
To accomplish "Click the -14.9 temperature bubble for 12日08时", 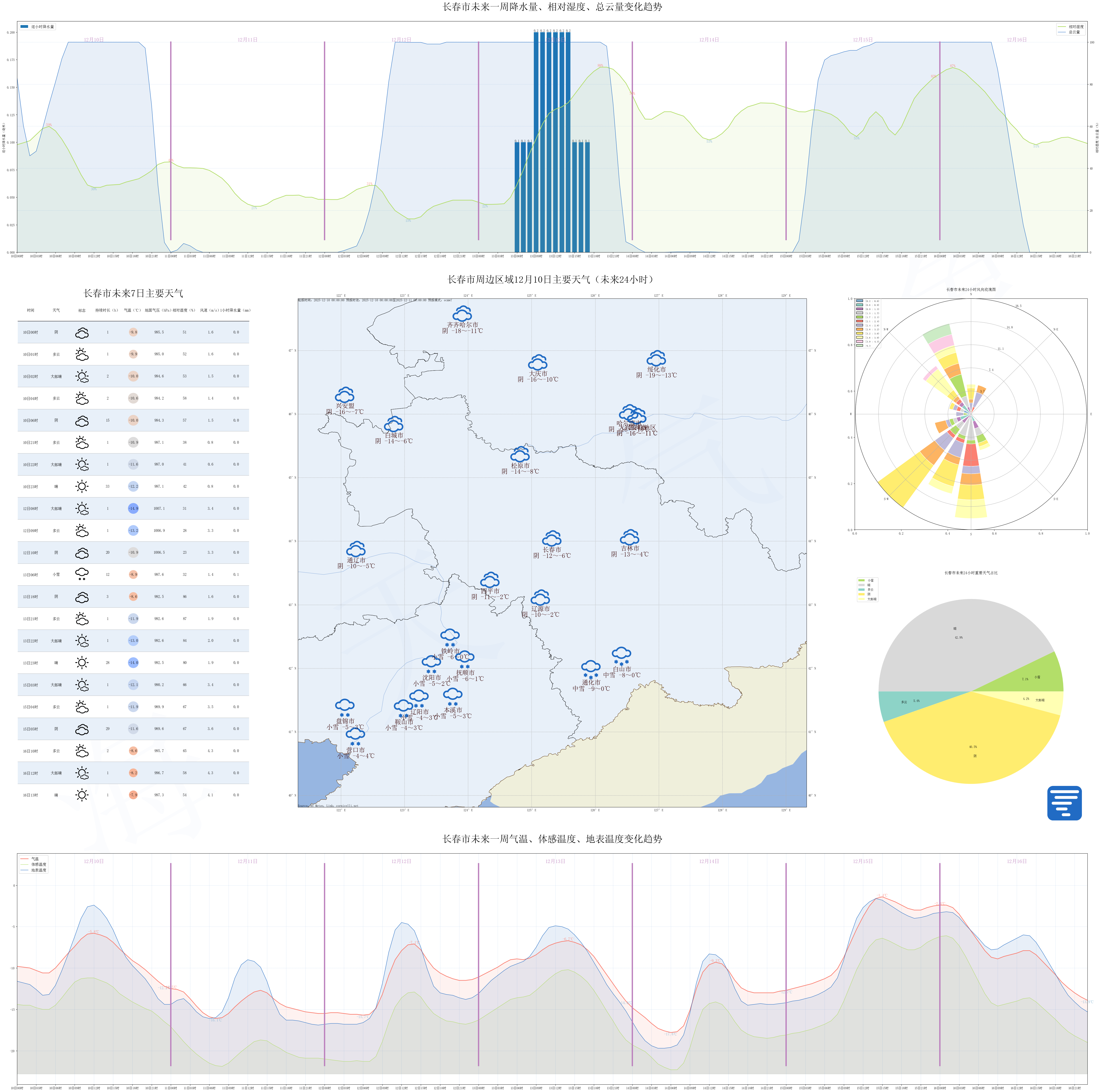I will (133, 509).
